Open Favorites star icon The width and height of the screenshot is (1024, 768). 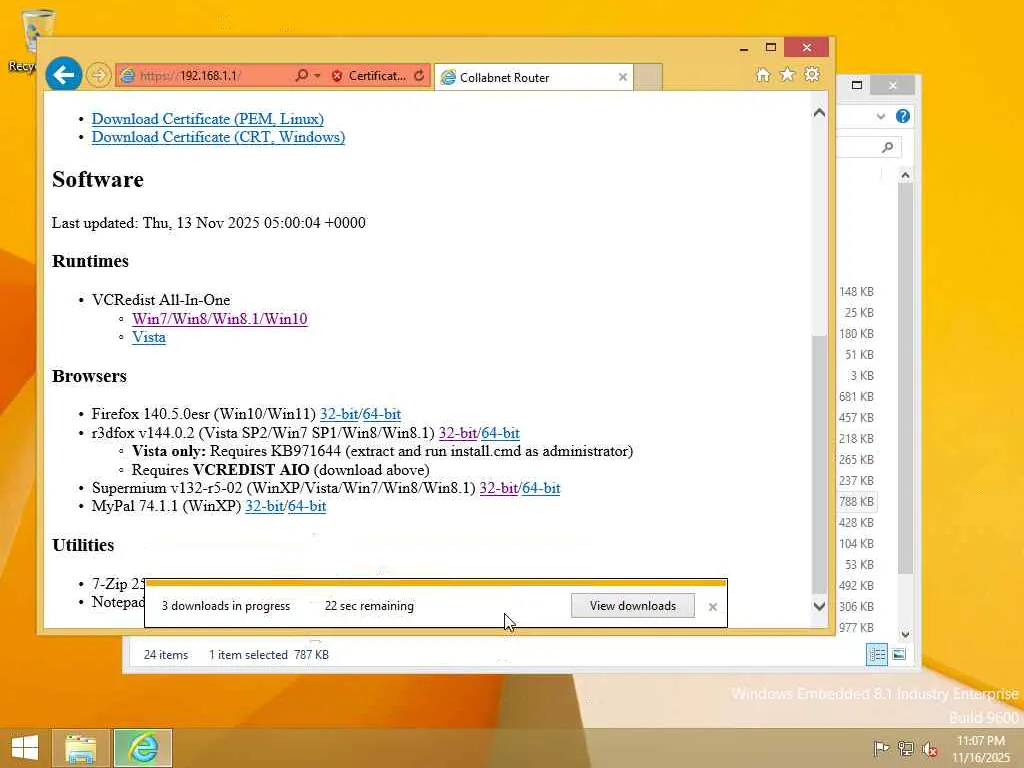788,74
